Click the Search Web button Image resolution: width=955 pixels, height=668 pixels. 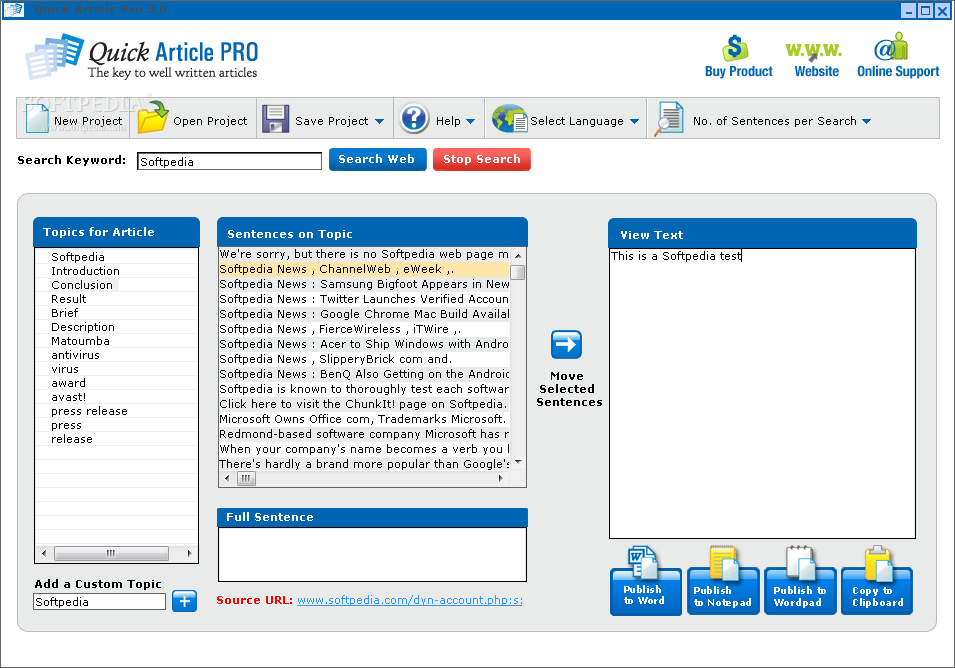coord(378,160)
